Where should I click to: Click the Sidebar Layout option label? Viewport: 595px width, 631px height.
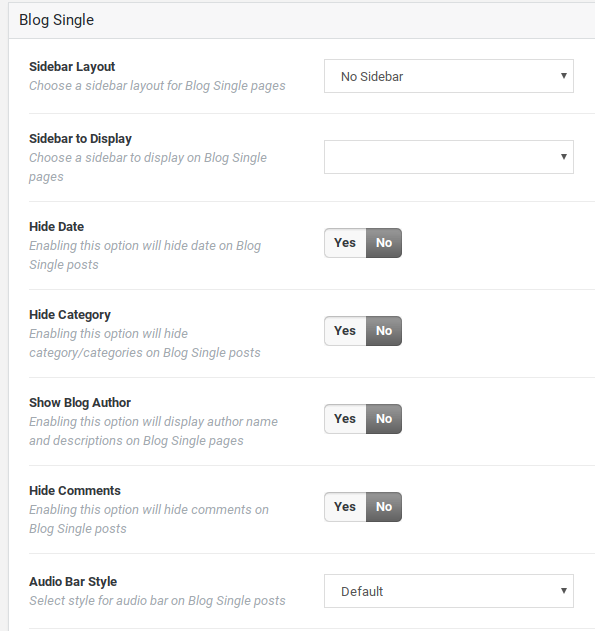pos(72,67)
